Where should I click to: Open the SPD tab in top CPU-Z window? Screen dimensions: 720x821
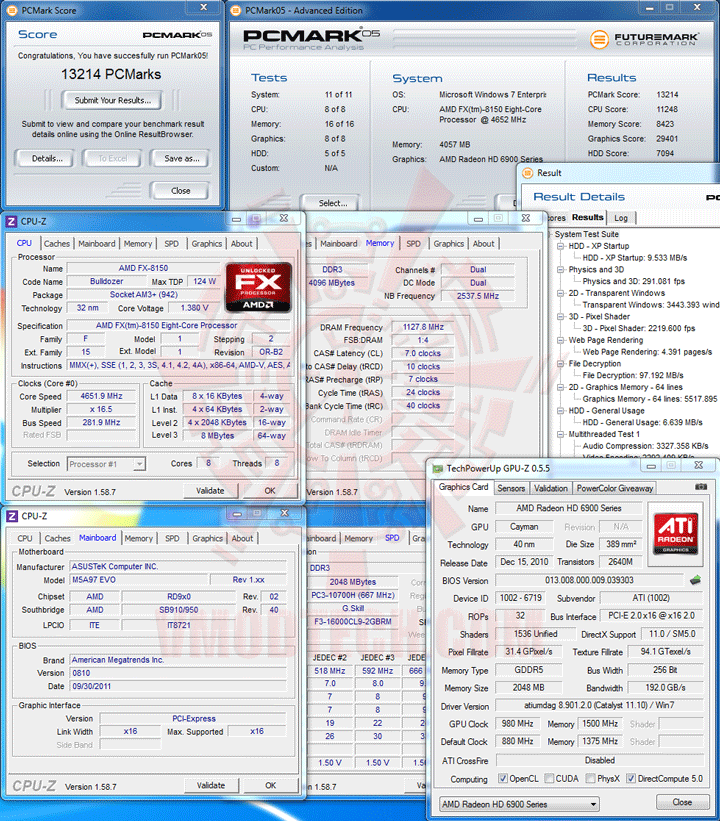coord(171,243)
